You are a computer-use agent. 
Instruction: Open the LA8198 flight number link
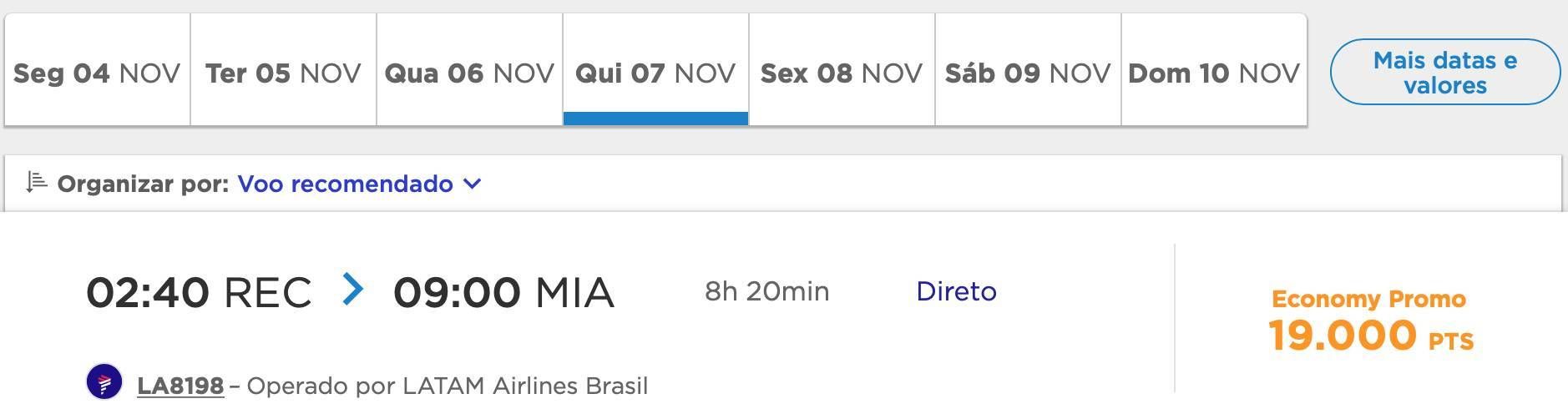click(180, 386)
